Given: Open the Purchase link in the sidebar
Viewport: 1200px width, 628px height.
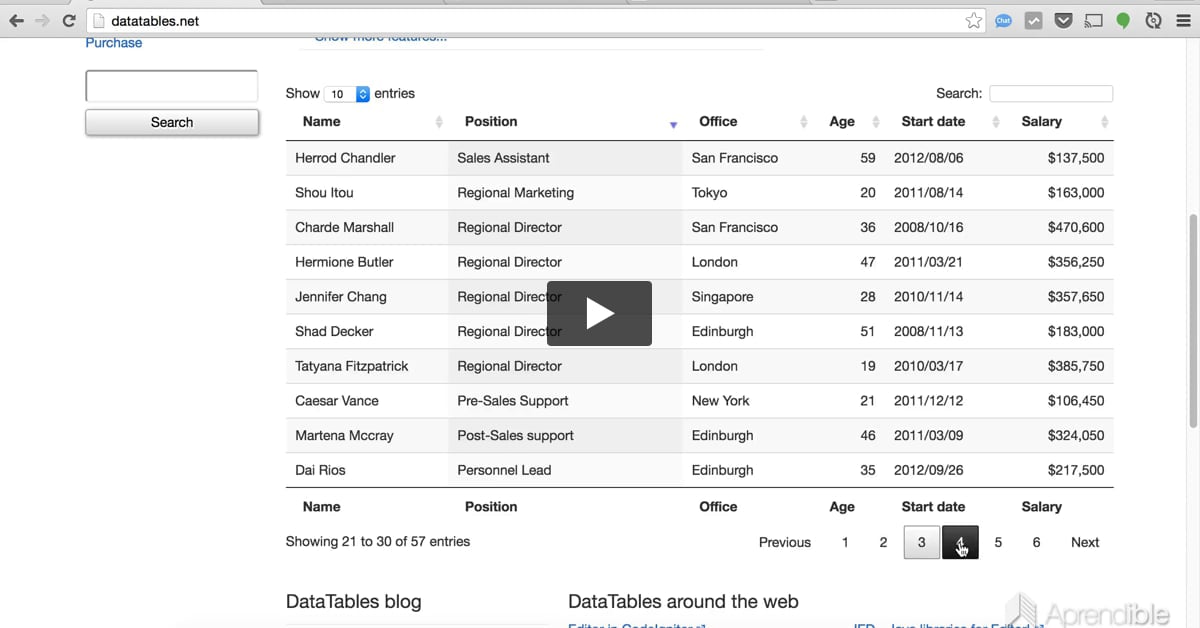Looking at the screenshot, I should pos(114,43).
